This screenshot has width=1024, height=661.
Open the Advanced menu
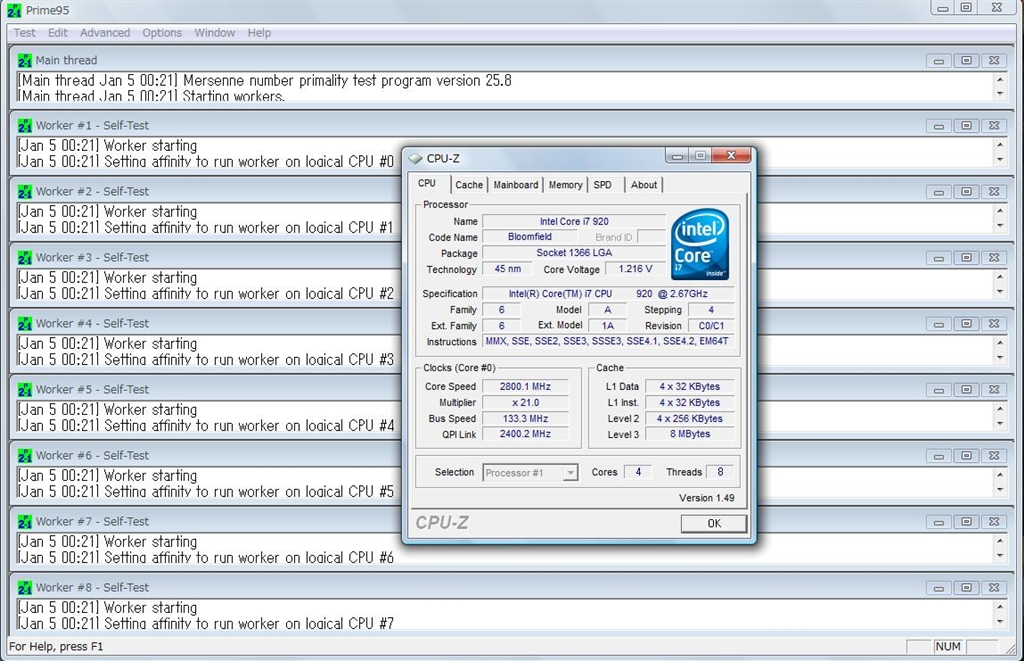(x=105, y=33)
